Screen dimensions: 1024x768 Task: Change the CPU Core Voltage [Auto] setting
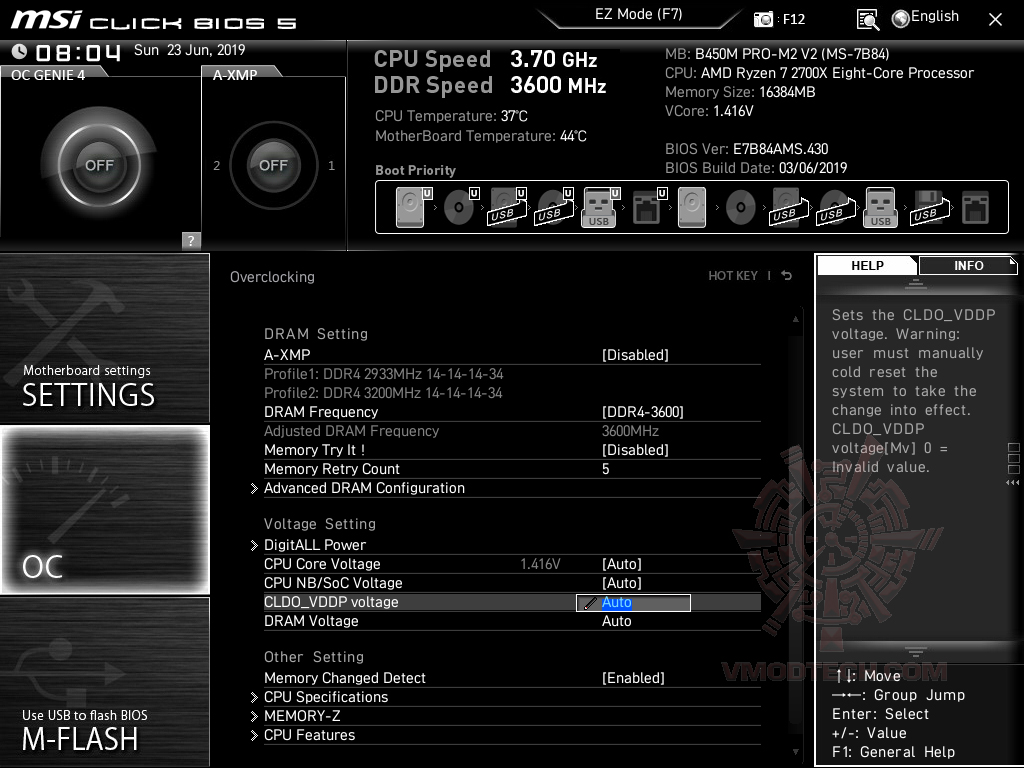pos(622,564)
